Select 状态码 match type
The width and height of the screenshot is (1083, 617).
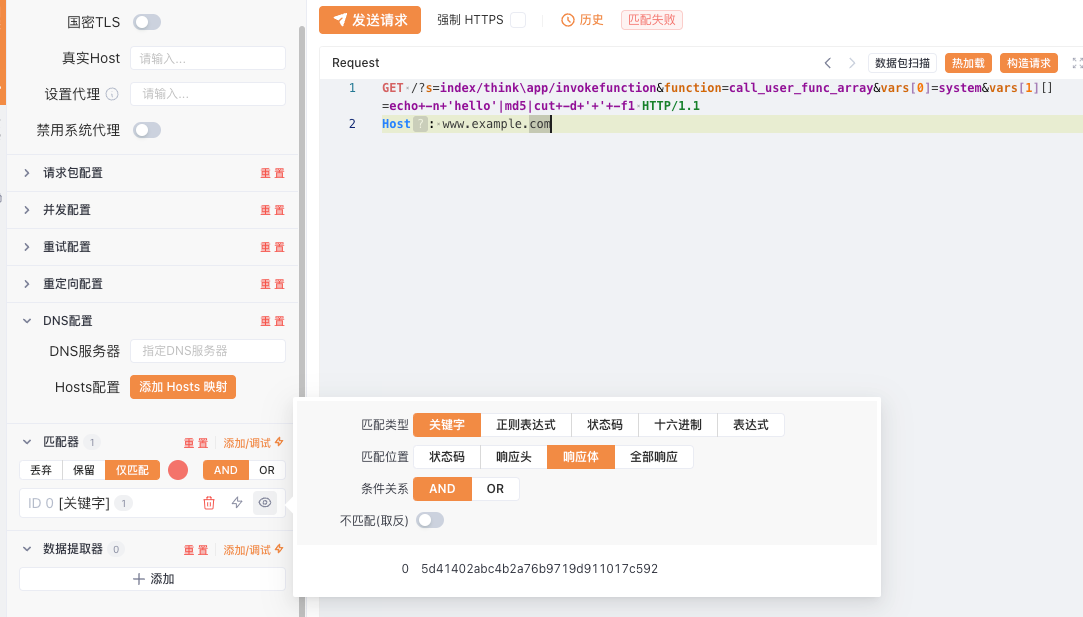(605, 425)
